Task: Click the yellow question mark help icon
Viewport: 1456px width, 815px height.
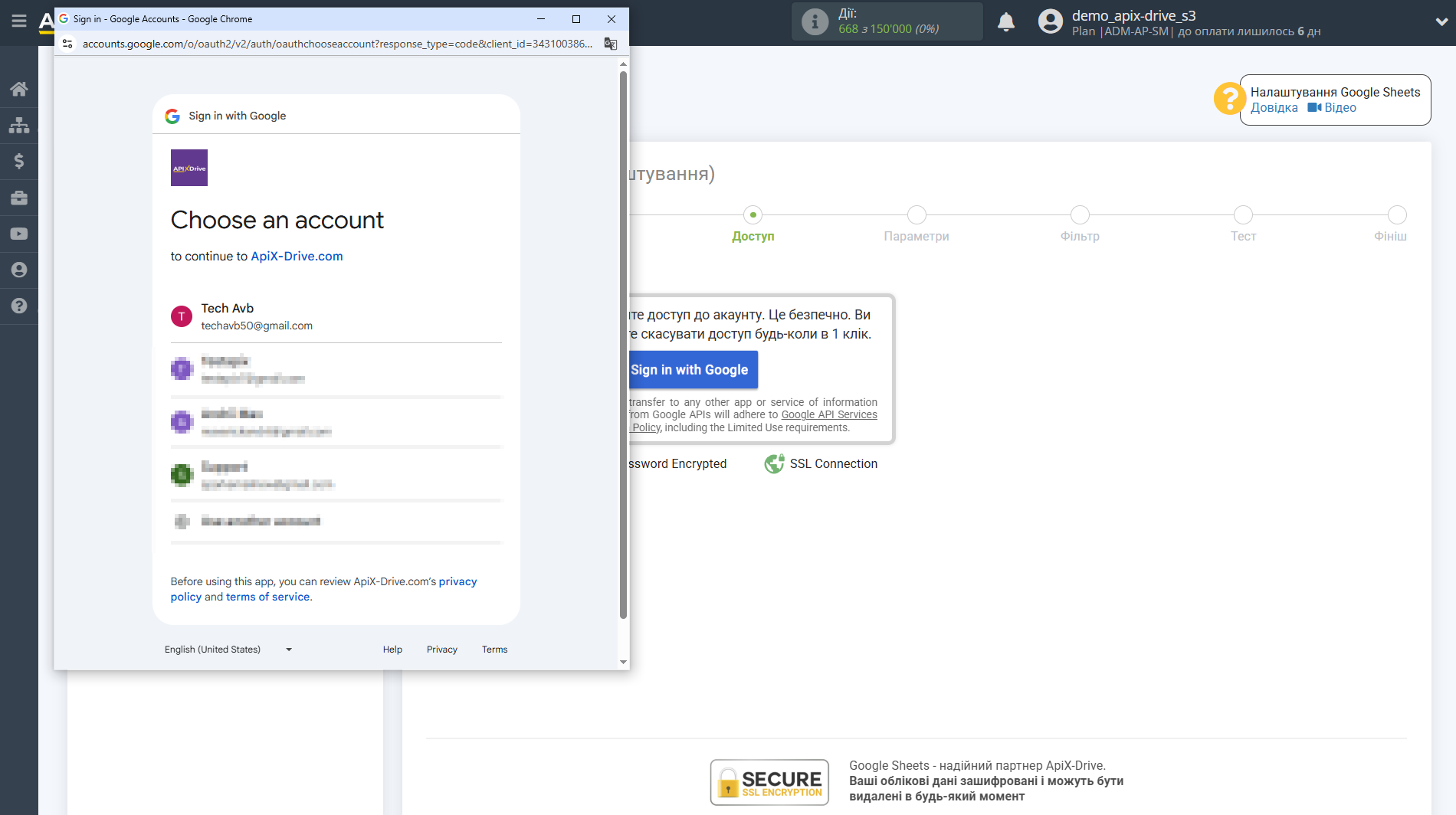Action: [1229, 99]
